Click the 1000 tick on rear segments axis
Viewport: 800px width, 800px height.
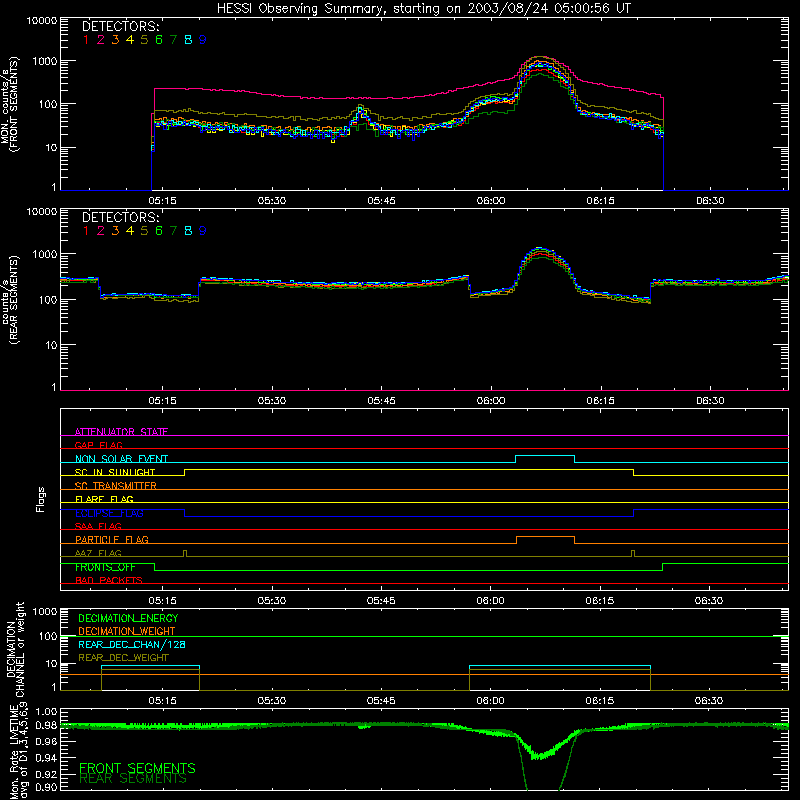(45, 254)
